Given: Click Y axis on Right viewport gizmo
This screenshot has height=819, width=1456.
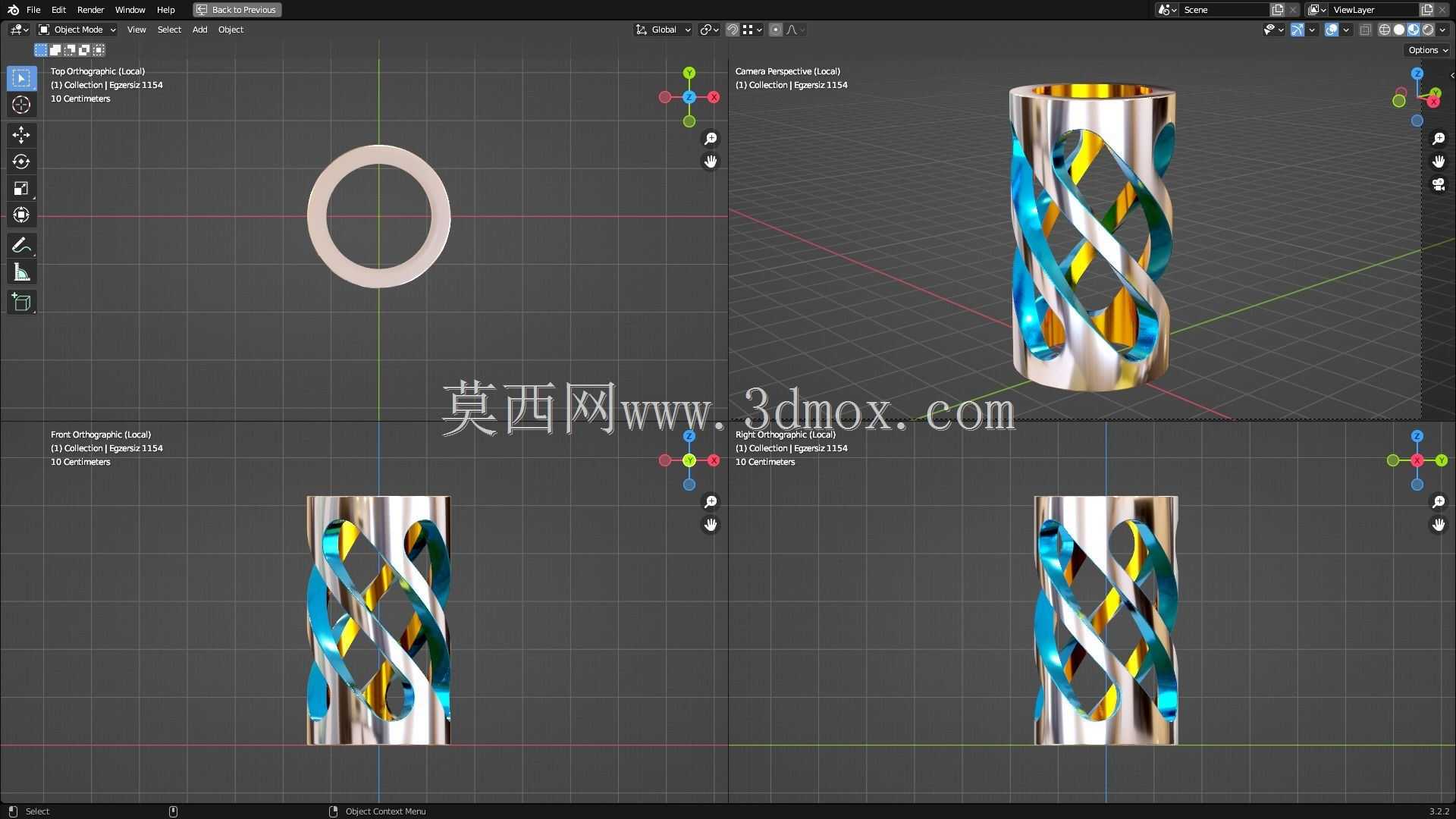Looking at the screenshot, I should point(1442,460).
